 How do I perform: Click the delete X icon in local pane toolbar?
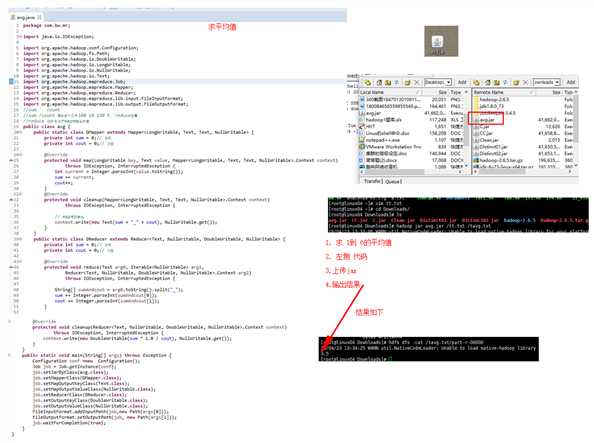point(417,83)
